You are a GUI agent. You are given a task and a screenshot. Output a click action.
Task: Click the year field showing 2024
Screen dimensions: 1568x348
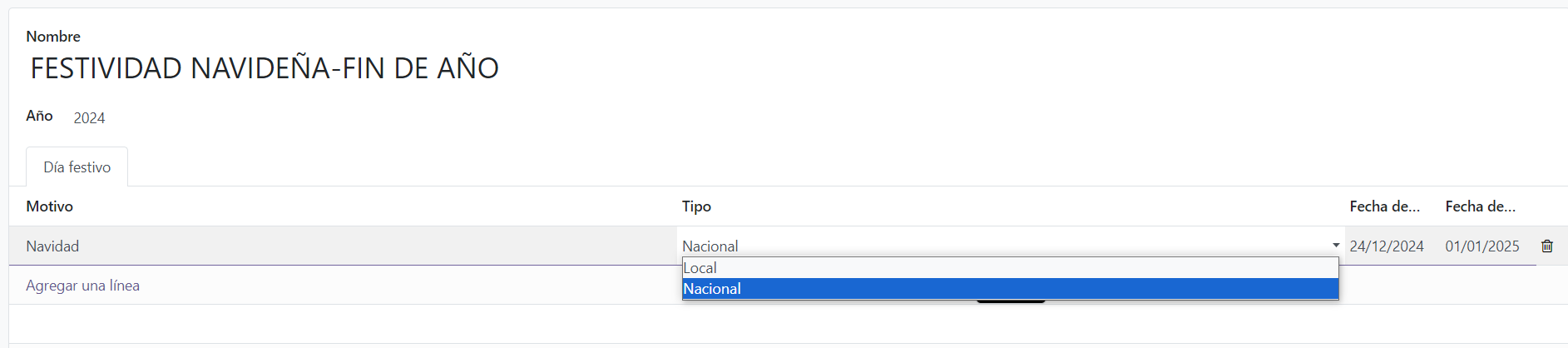[89, 118]
